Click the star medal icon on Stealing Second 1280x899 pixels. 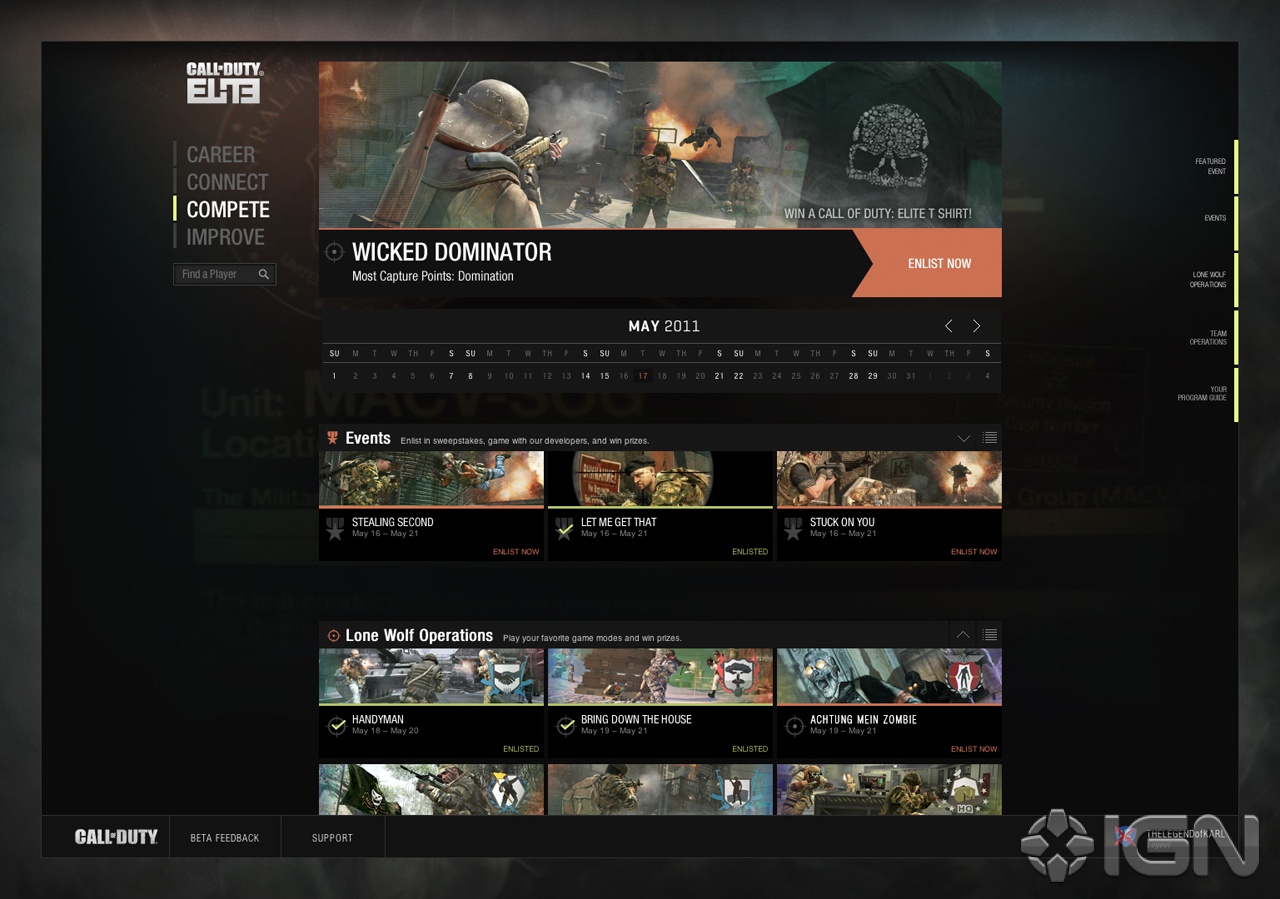(335, 529)
